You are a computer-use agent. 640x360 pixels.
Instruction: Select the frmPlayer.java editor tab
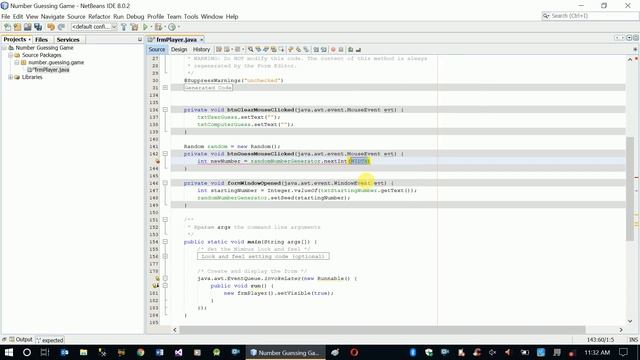click(176, 40)
